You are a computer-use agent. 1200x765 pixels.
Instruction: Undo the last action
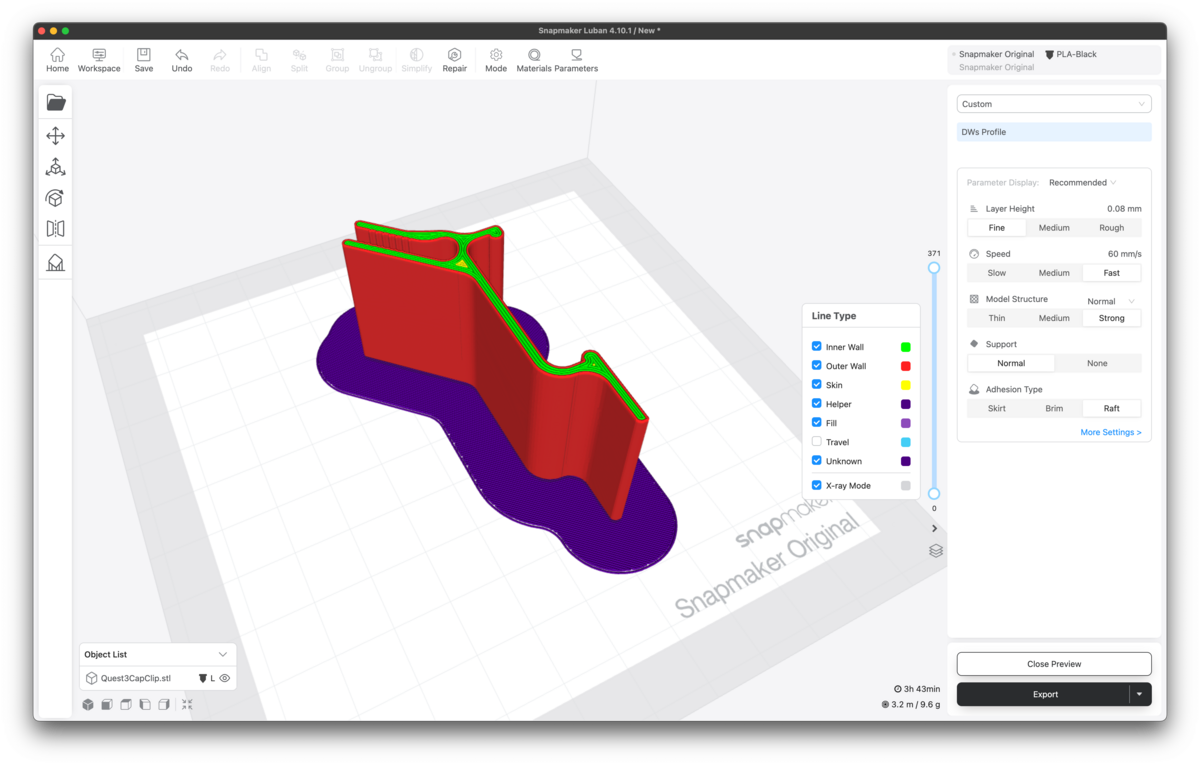(x=182, y=60)
